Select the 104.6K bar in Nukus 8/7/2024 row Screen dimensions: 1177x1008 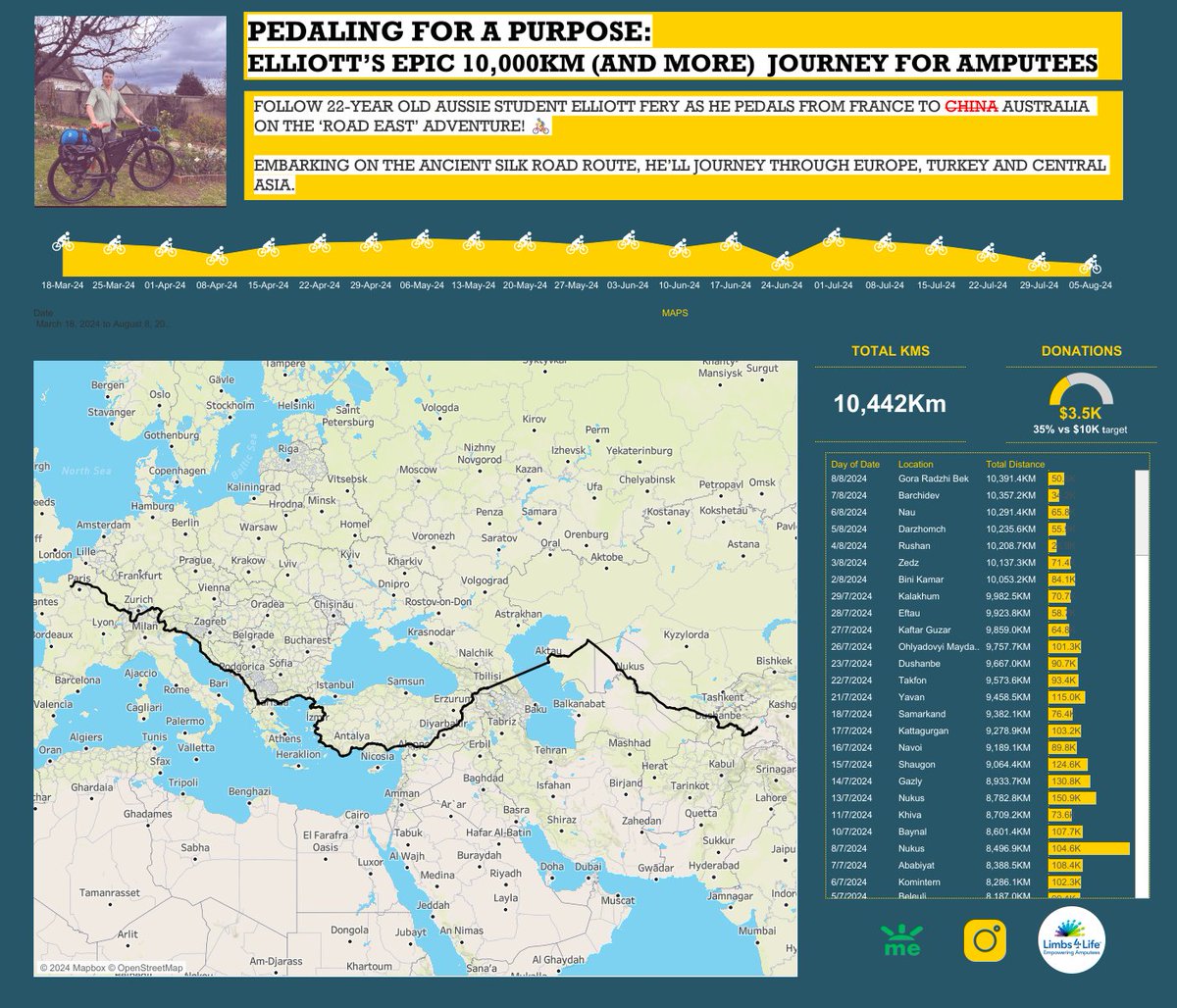click(x=1088, y=848)
